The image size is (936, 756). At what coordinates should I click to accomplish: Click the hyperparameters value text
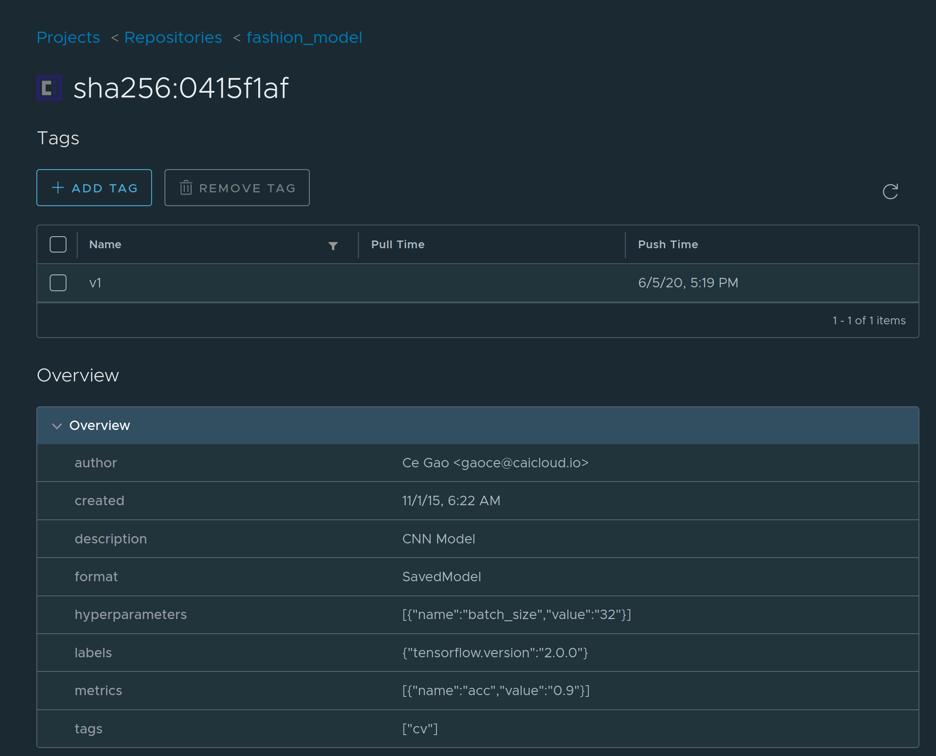click(516, 615)
